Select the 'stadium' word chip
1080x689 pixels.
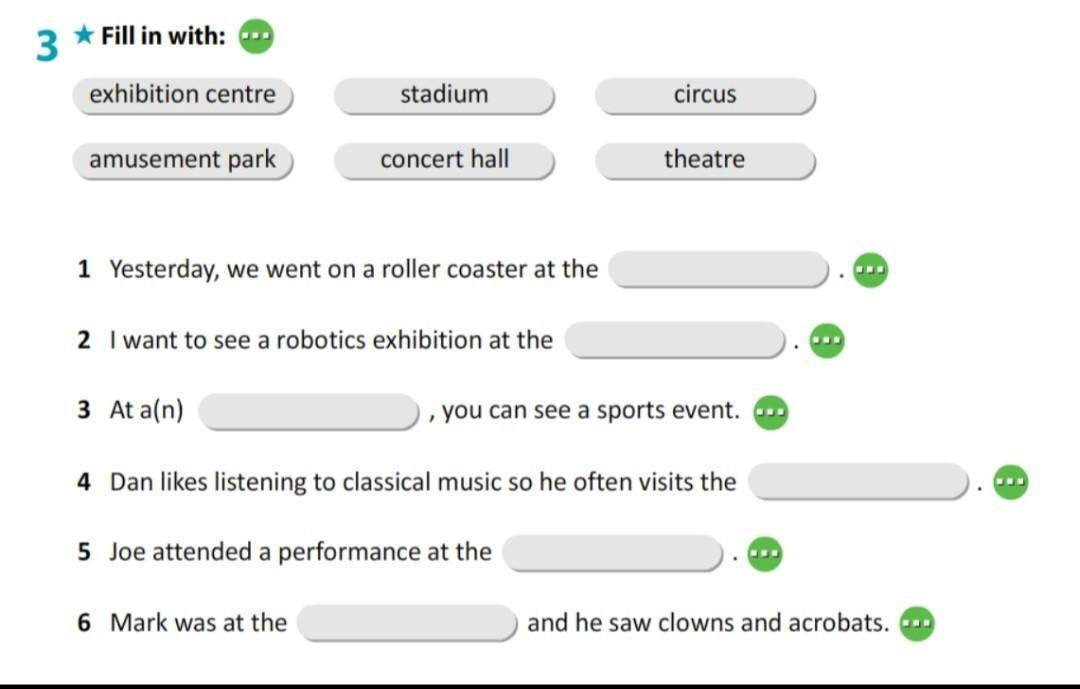pyautogui.click(x=444, y=95)
